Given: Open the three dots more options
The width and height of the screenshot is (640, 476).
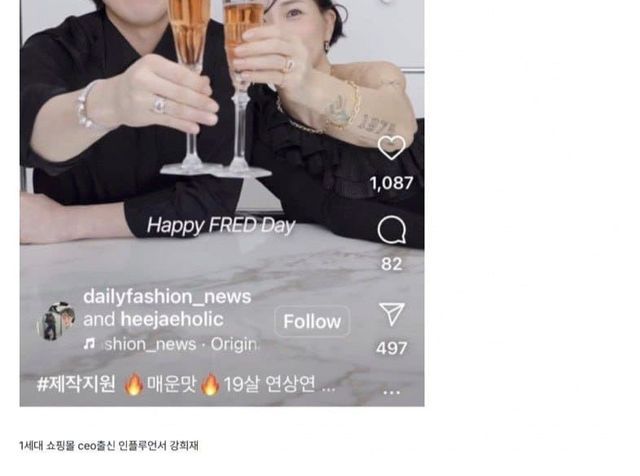Looking at the screenshot, I should point(391,392).
